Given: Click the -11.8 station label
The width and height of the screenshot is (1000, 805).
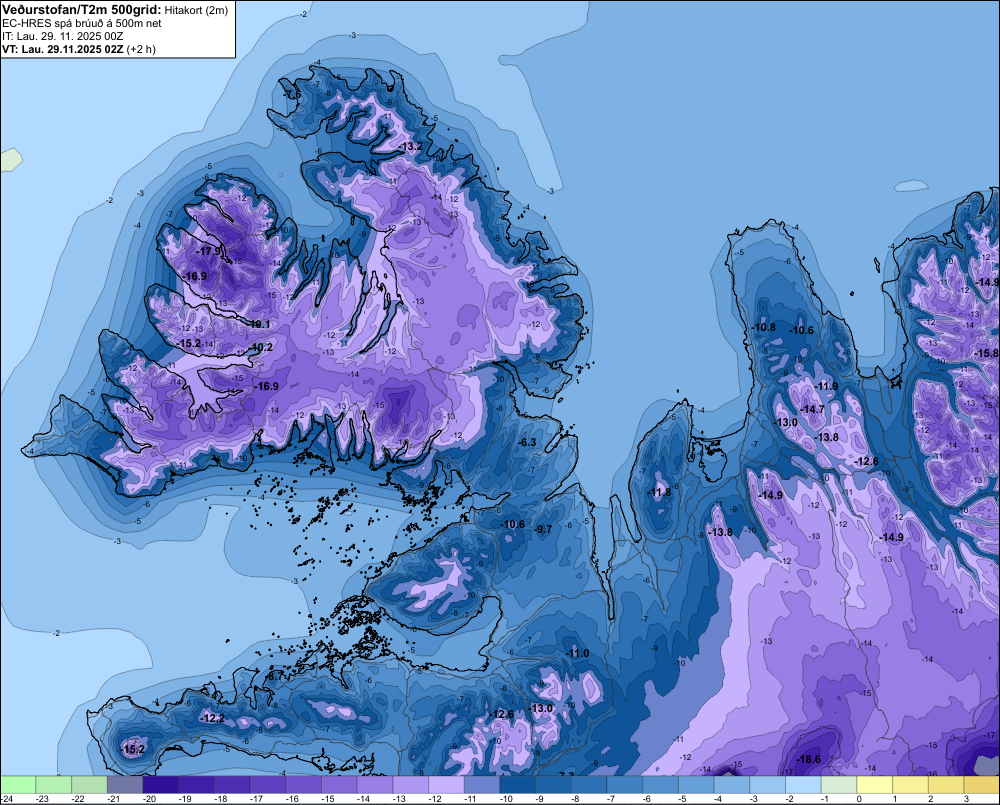Looking at the screenshot, I should (x=659, y=492).
